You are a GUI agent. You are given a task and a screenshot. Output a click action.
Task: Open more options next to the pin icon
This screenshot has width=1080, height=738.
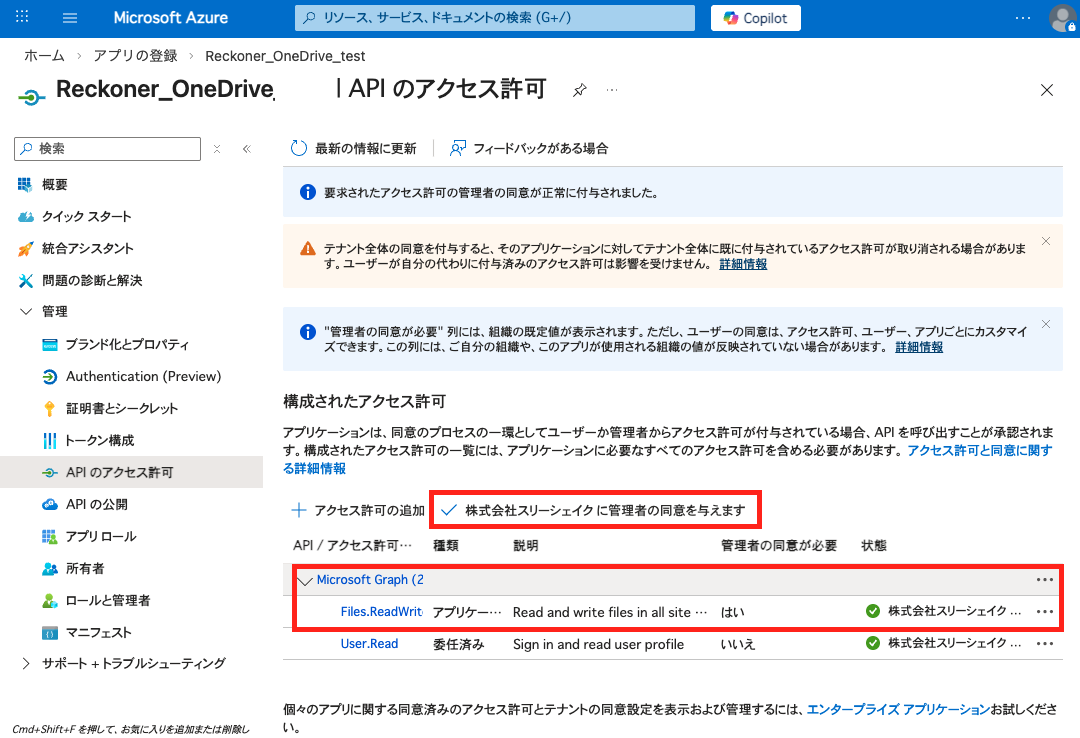[x=612, y=90]
